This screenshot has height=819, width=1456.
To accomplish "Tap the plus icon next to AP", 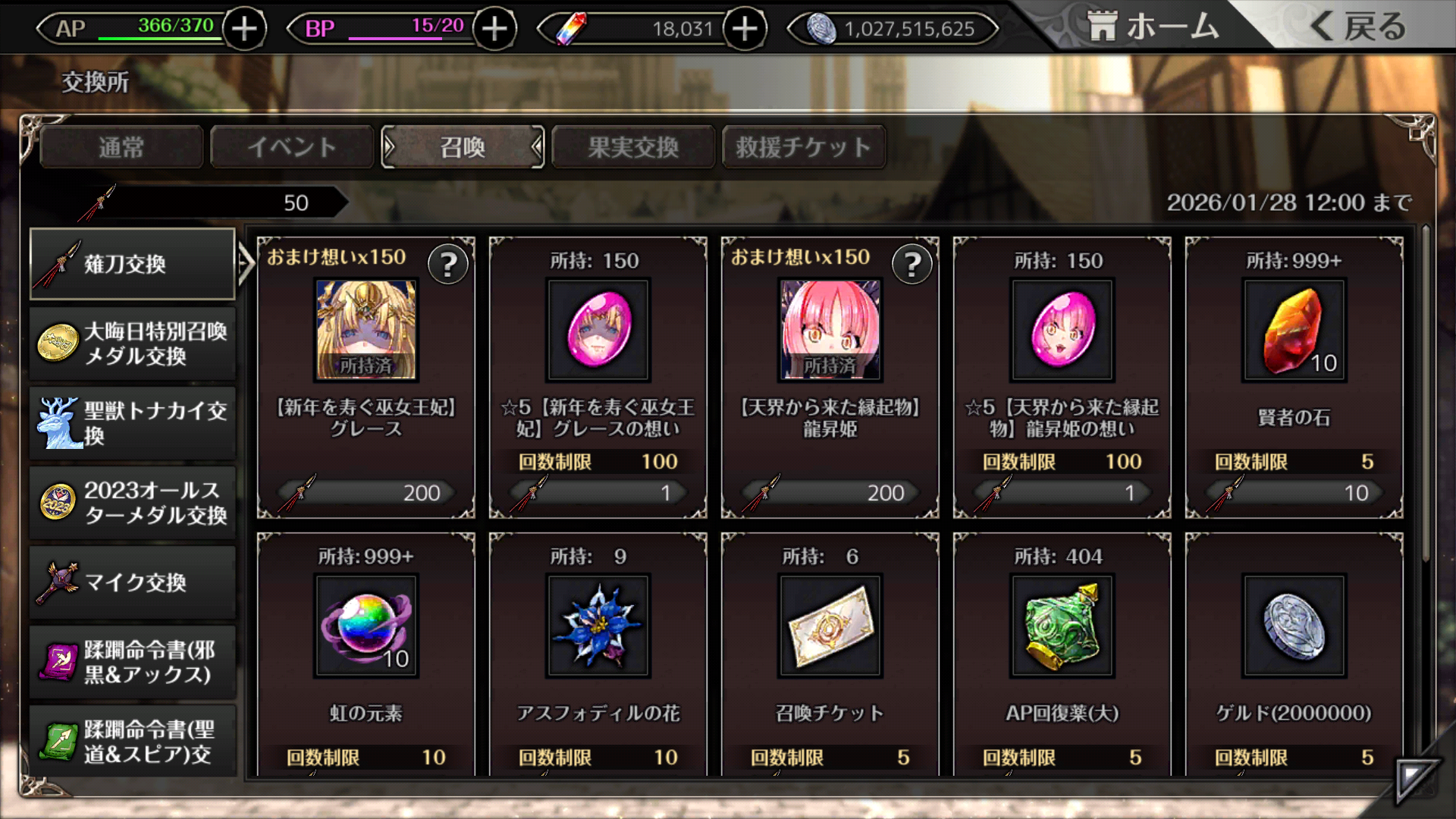I will [x=244, y=29].
